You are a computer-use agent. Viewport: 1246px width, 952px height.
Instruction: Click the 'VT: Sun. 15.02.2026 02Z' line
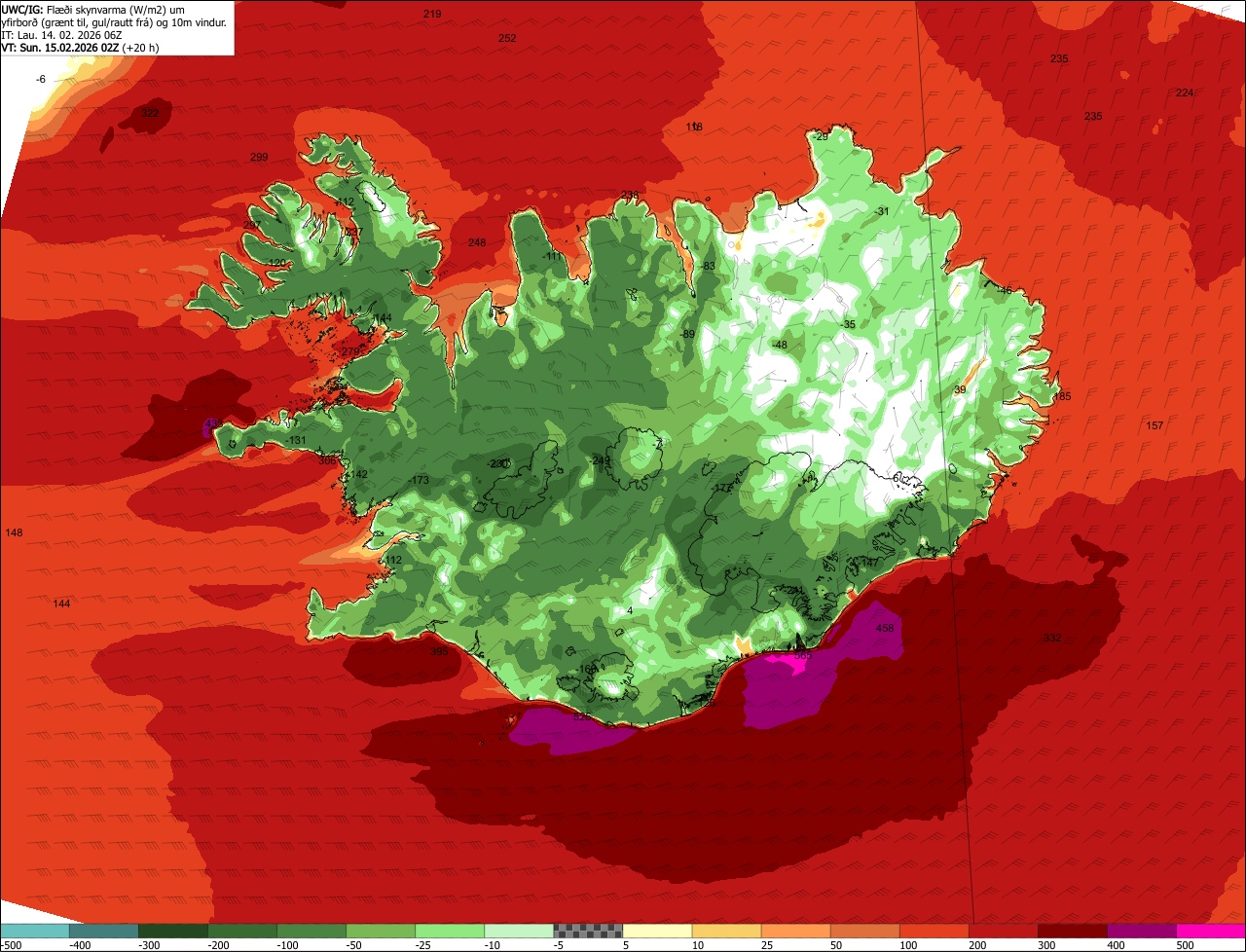[x=80, y=47]
